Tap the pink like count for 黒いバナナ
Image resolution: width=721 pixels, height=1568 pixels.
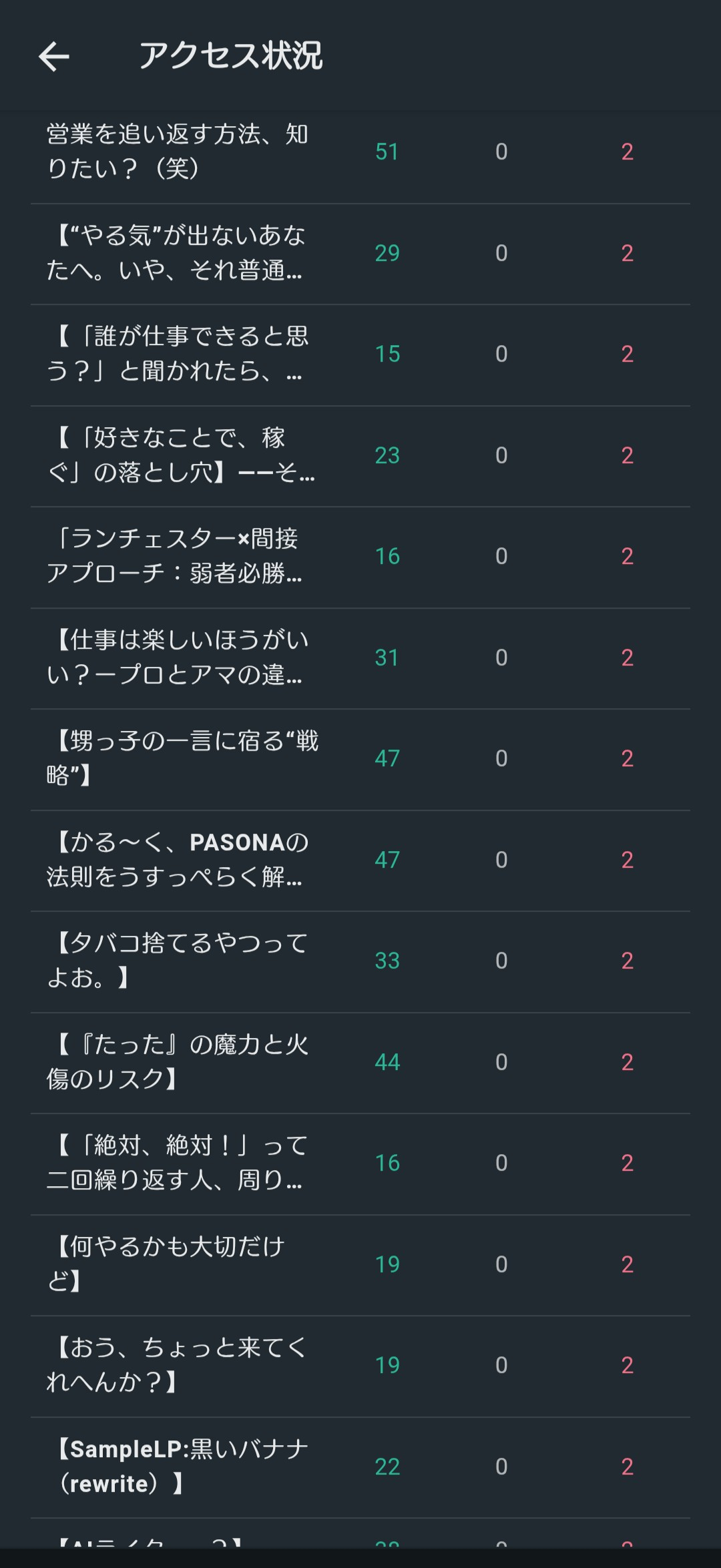pyautogui.click(x=627, y=1467)
